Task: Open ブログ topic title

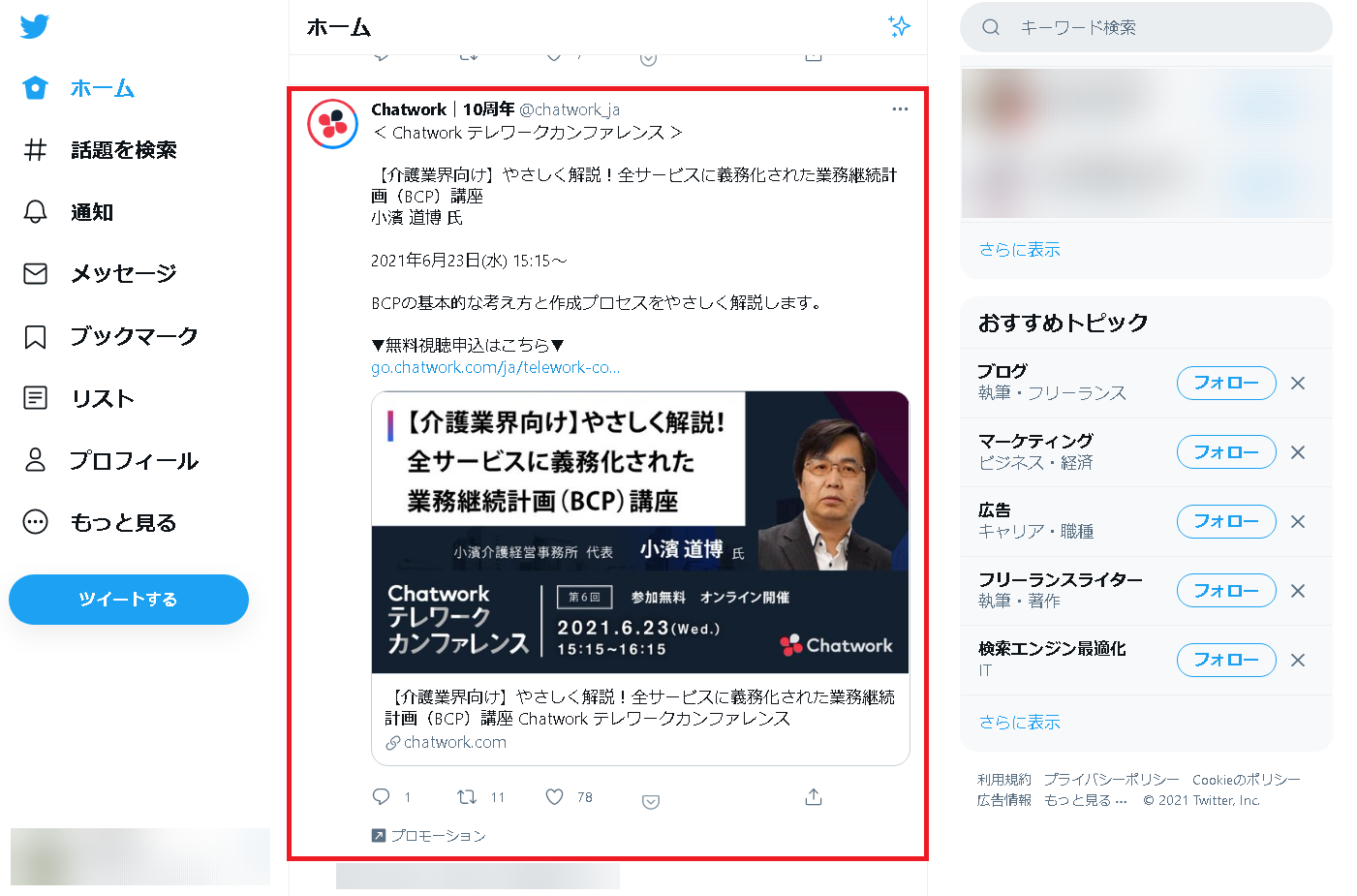Action: click(x=1002, y=372)
